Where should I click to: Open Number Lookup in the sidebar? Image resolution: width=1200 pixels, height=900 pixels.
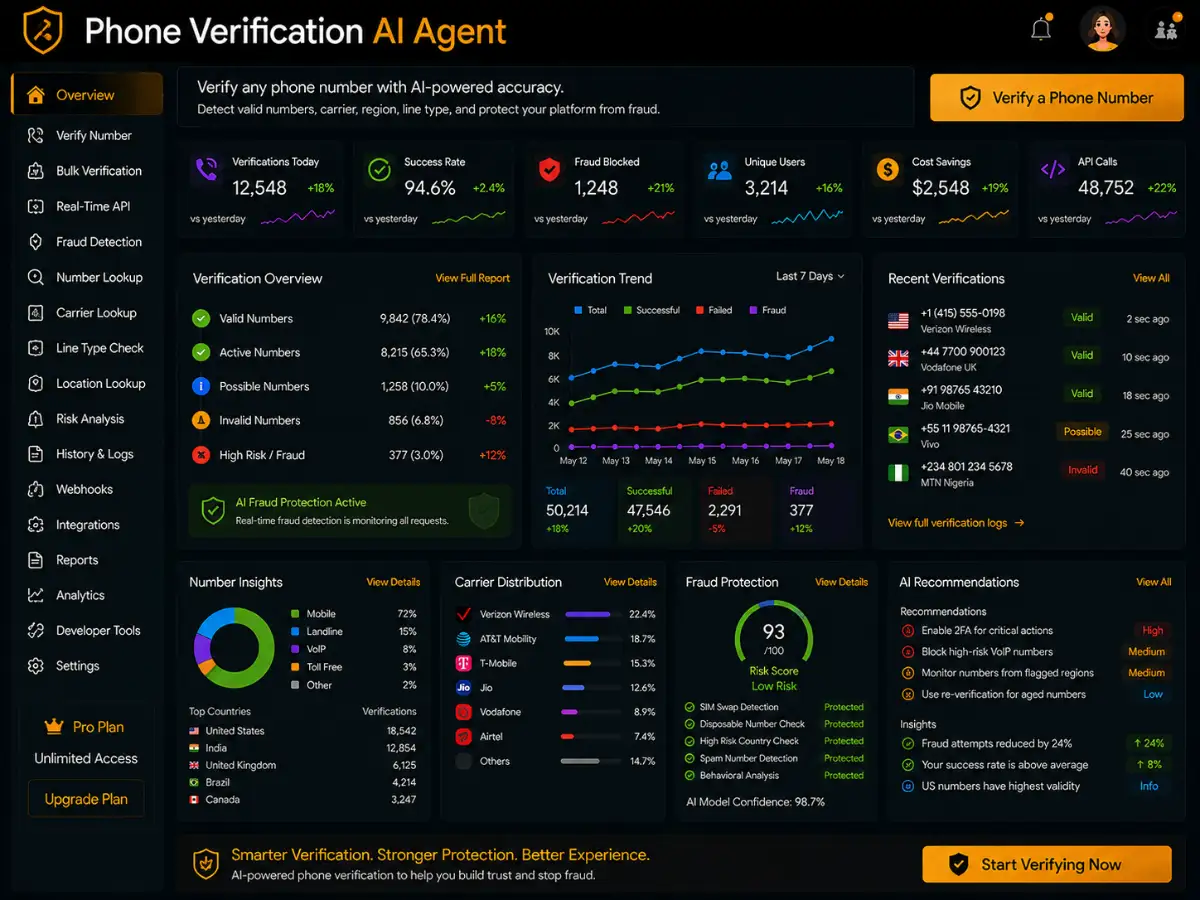point(86,277)
